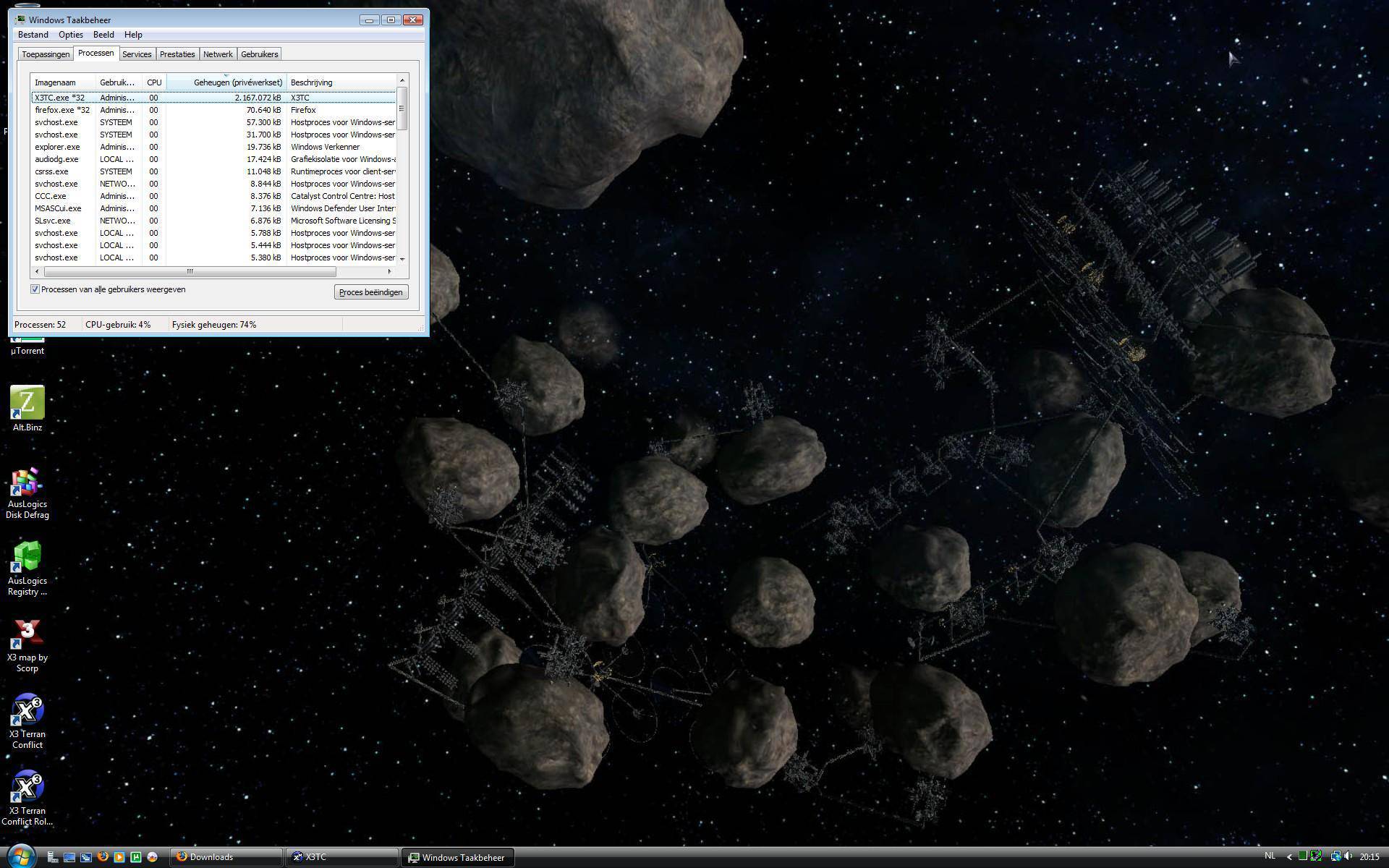Click the process list vertical scrollbar thumb
Viewport: 1389px width, 868px height.
[402, 108]
